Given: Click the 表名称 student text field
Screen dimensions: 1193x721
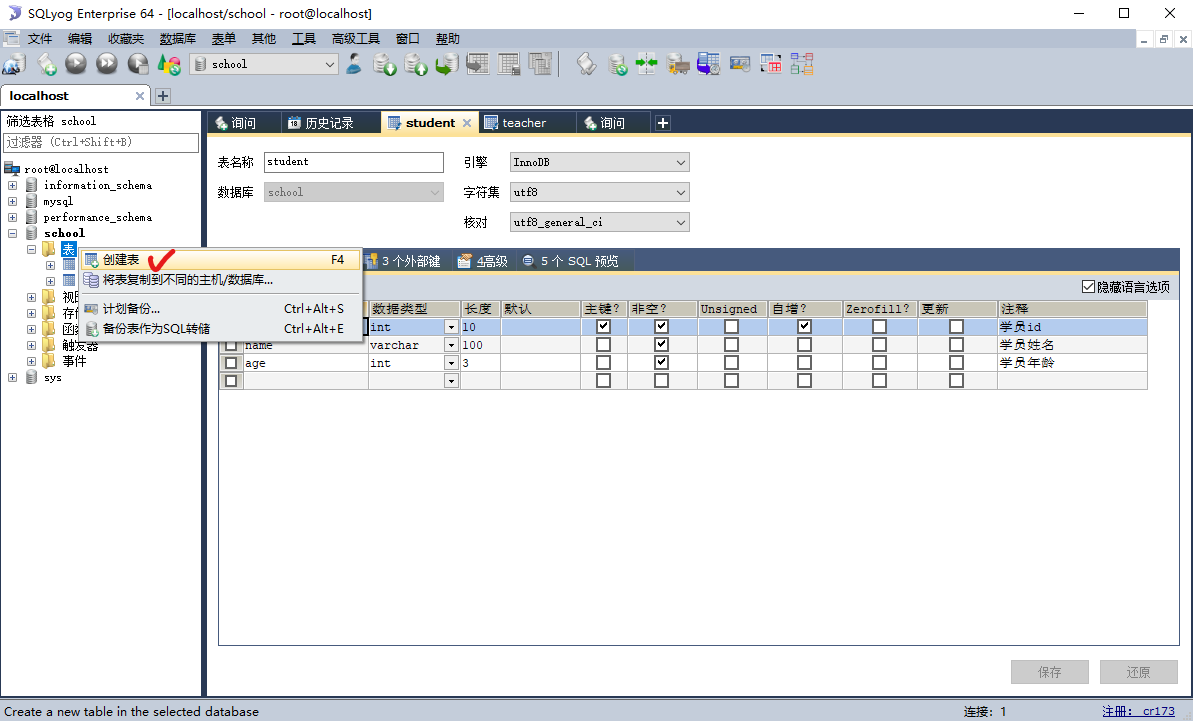Looking at the screenshot, I should (354, 162).
